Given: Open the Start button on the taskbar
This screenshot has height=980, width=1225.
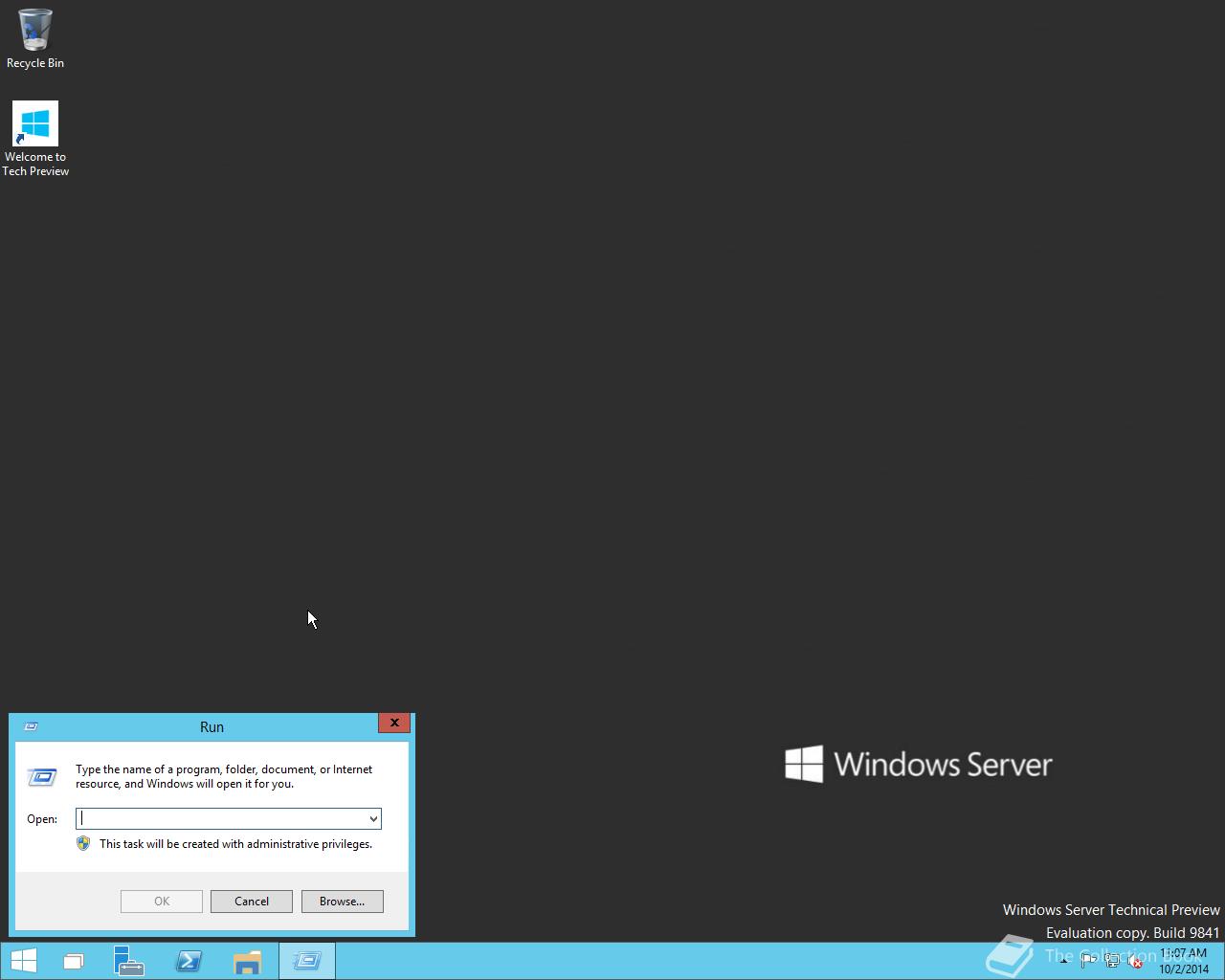Looking at the screenshot, I should (24, 961).
